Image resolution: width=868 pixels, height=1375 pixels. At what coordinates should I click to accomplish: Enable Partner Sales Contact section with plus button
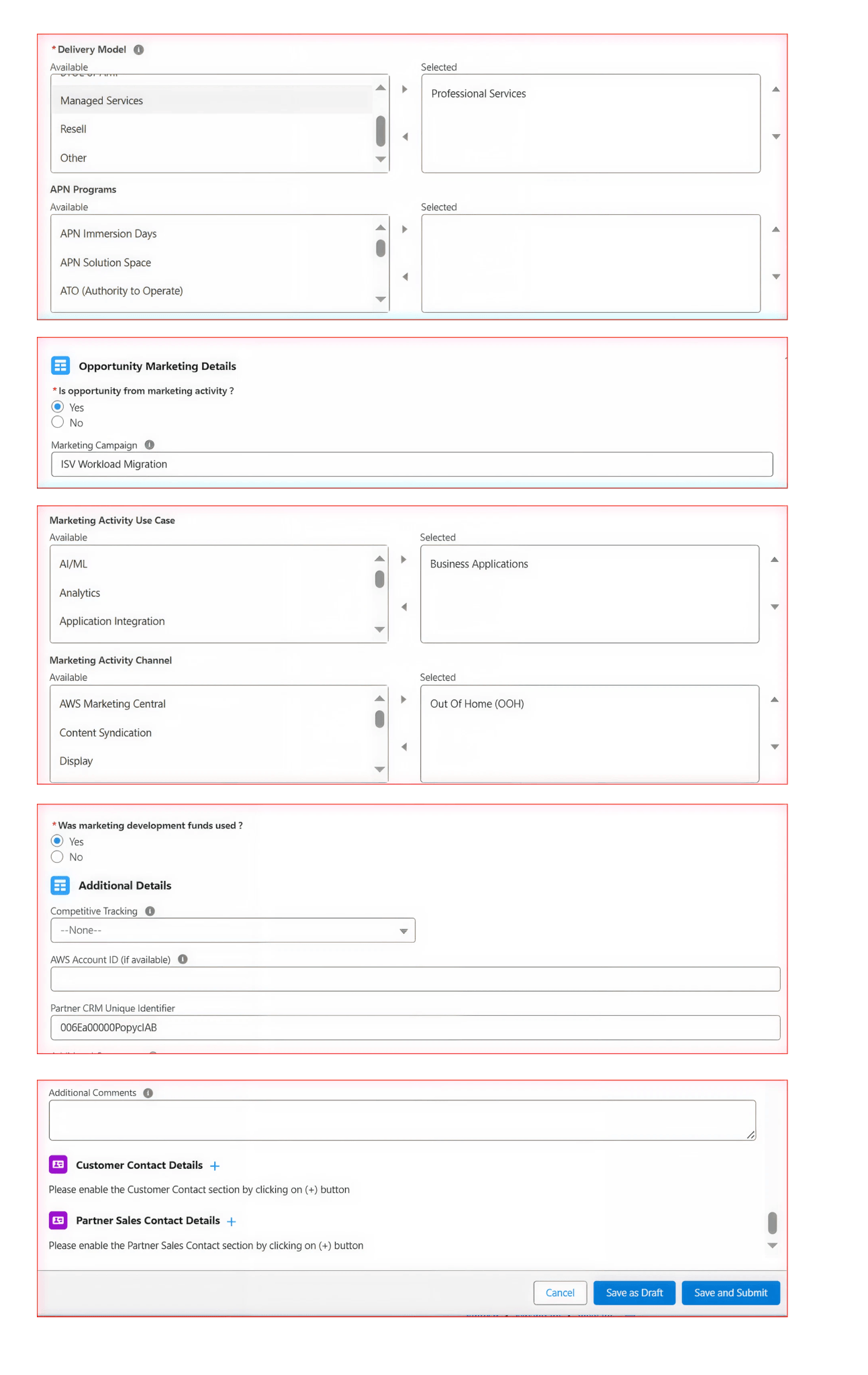pyautogui.click(x=231, y=1221)
